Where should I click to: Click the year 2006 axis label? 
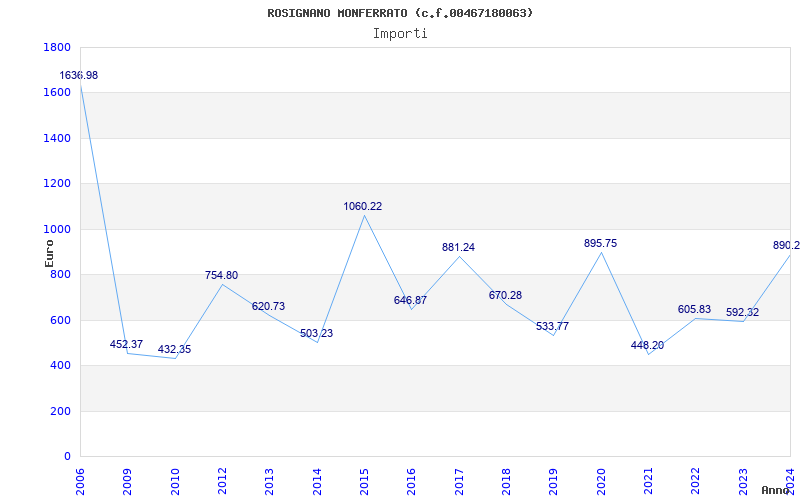point(80,481)
